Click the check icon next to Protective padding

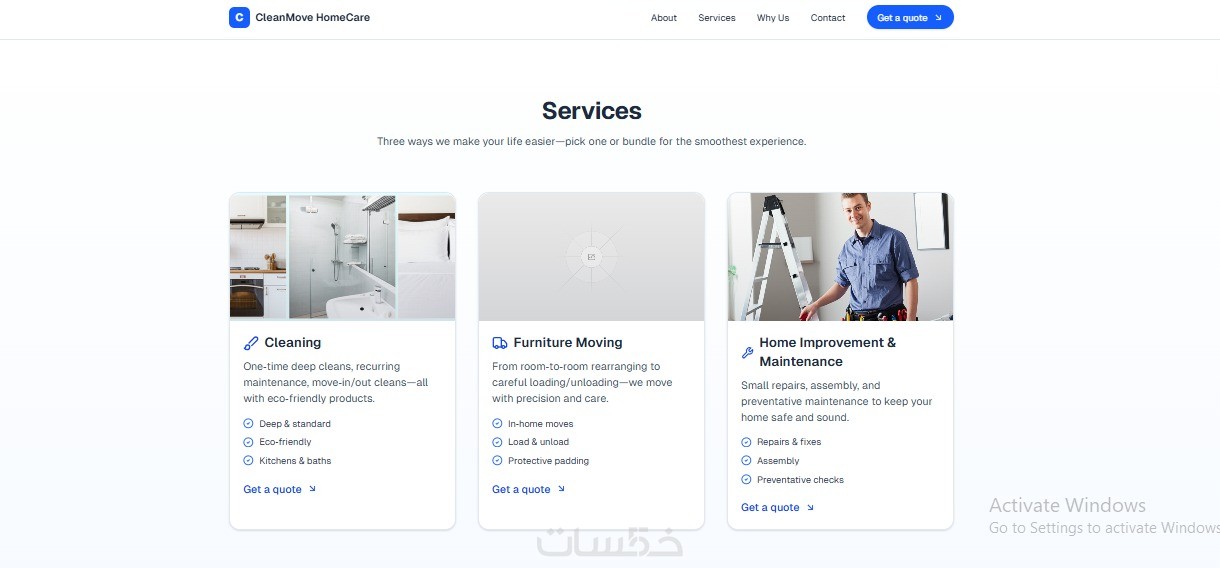(497, 461)
